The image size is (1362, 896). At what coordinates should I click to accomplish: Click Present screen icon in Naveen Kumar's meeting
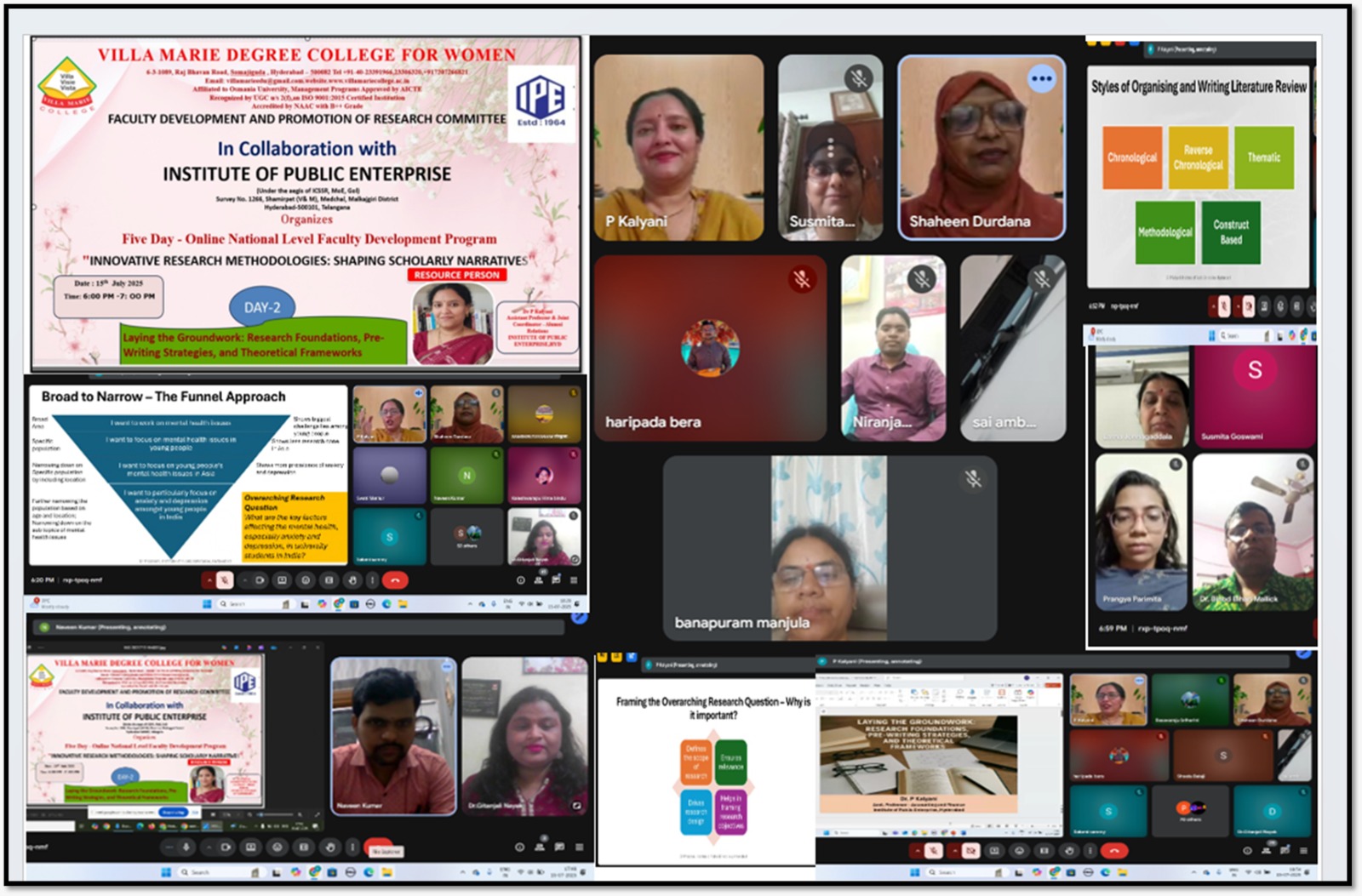304,847
